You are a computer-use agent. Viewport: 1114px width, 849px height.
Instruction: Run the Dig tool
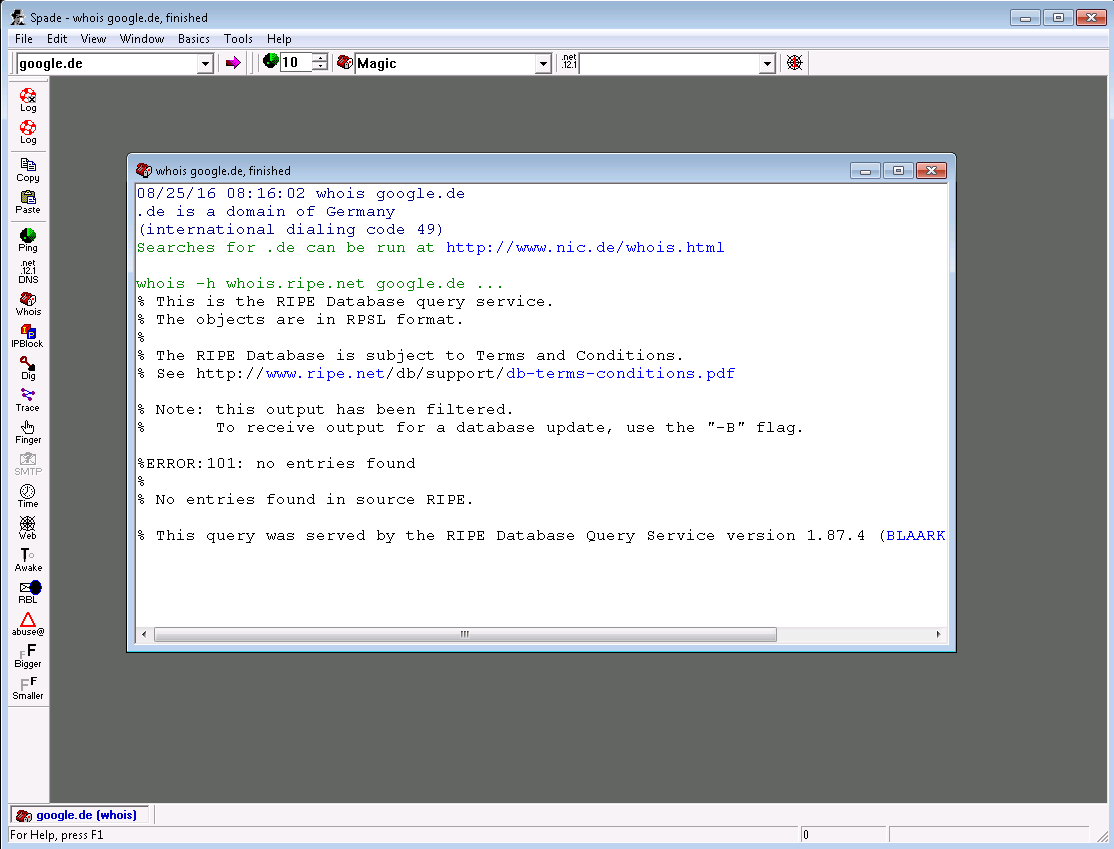pyautogui.click(x=28, y=368)
